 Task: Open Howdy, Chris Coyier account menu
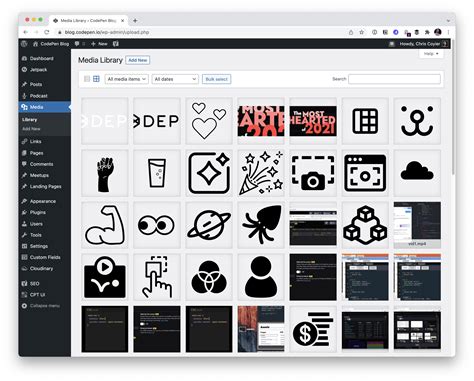[423, 44]
